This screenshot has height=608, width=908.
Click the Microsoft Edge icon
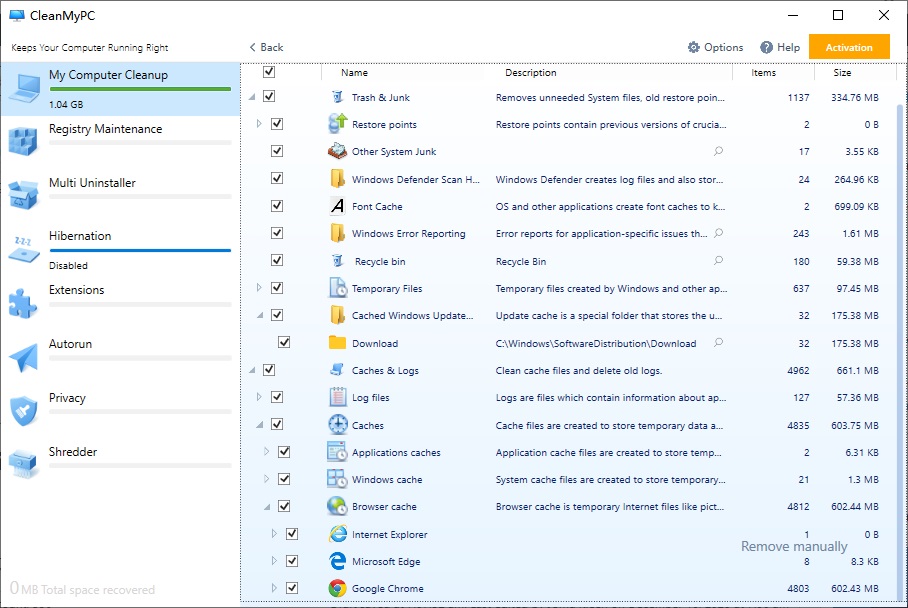point(337,561)
